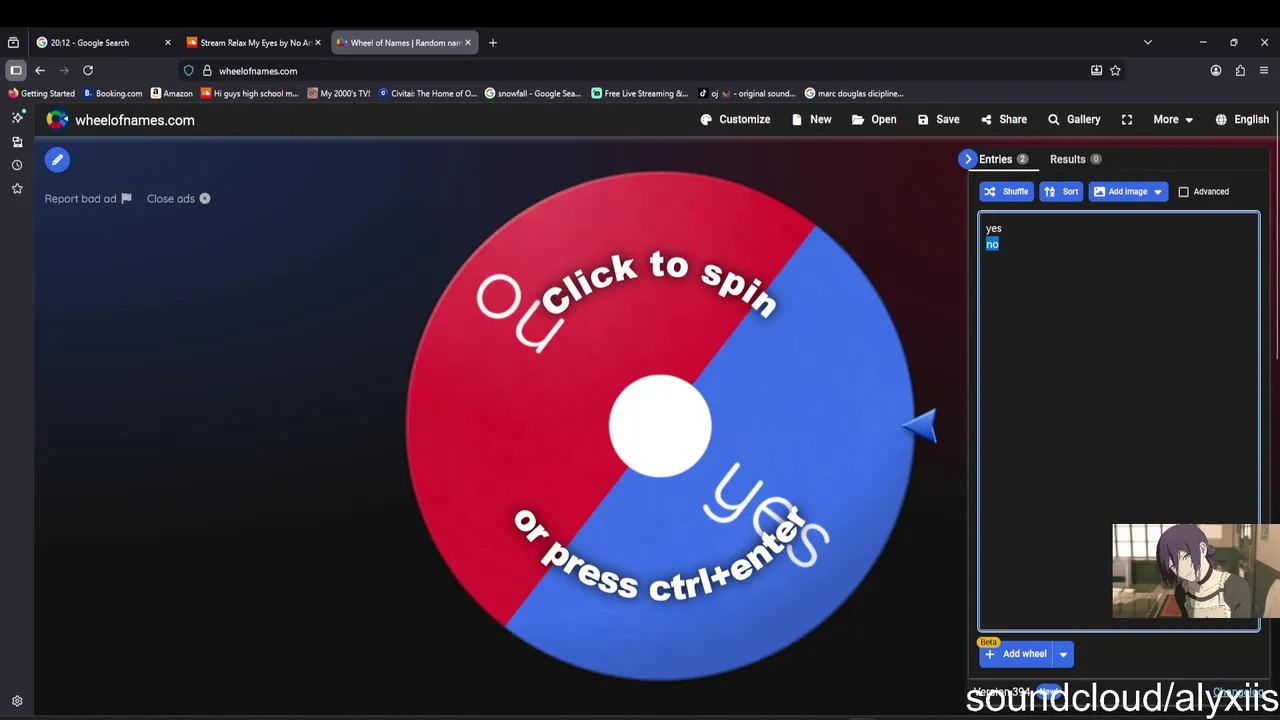1280x720 pixels.
Task: Close the Google Search tab
Action: 167,43
